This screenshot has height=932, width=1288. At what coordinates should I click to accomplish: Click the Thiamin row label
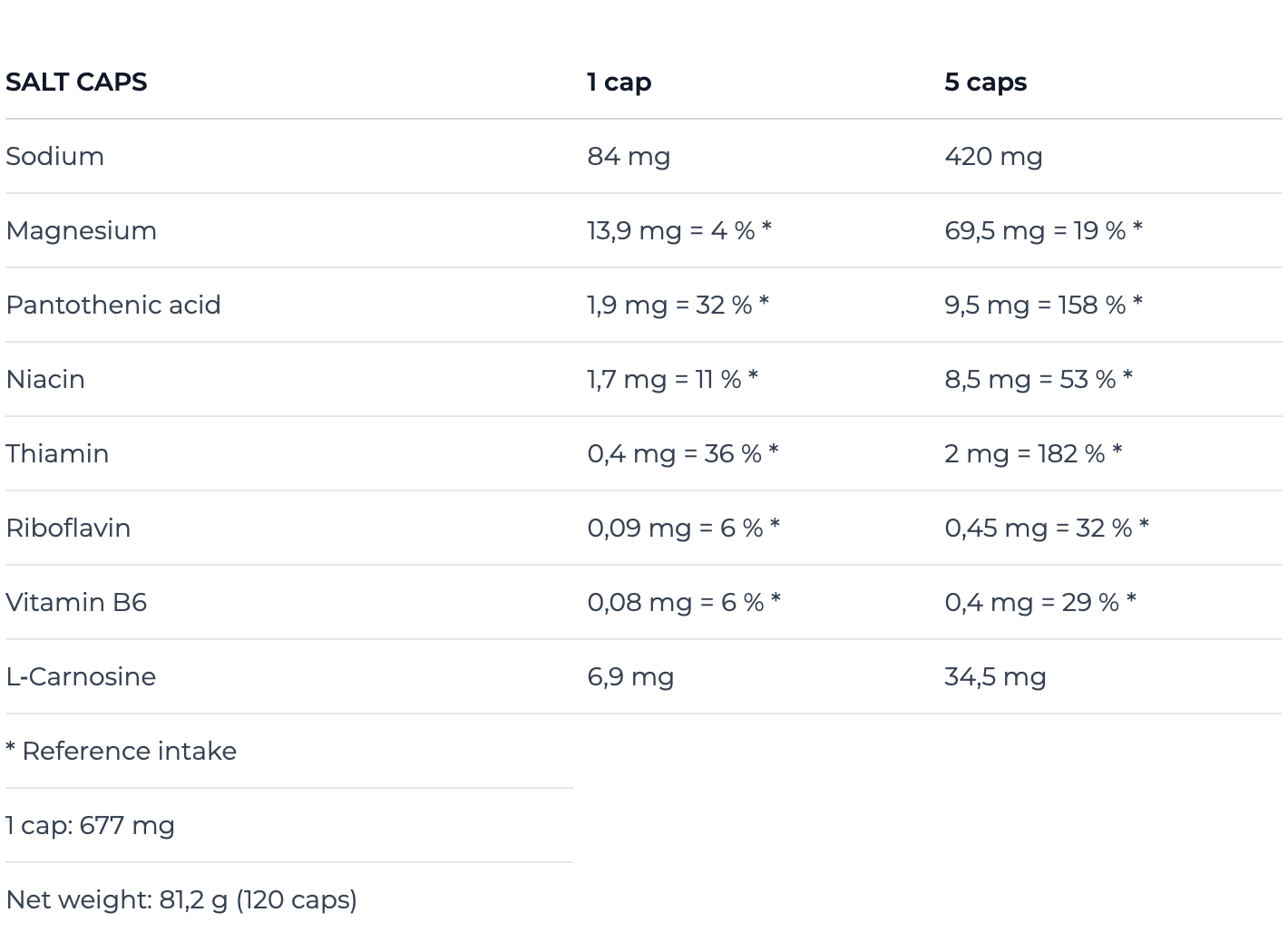[57, 453]
